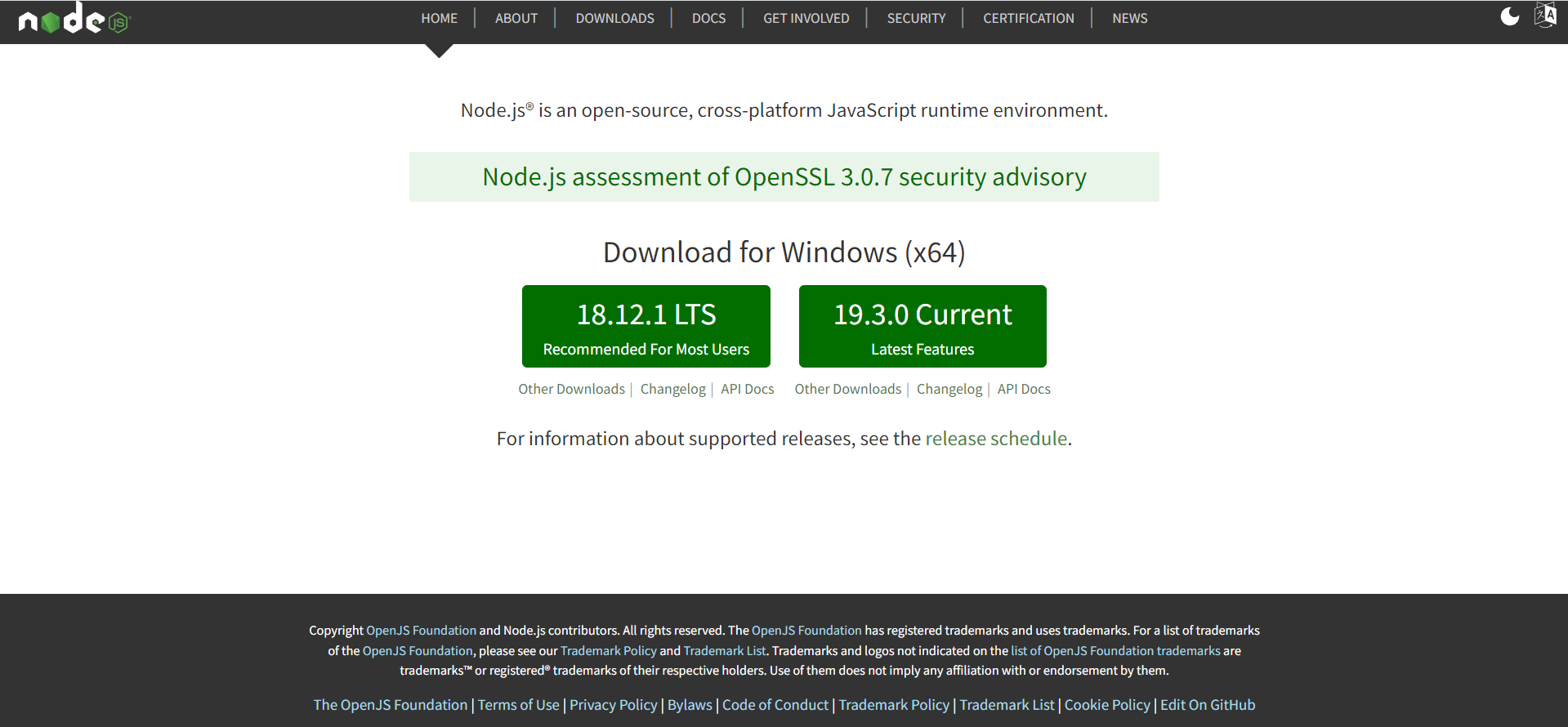Image resolution: width=1568 pixels, height=727 pixels.
Task: Download 19.3.0 Current version
Action: click(x=922, y=326)
